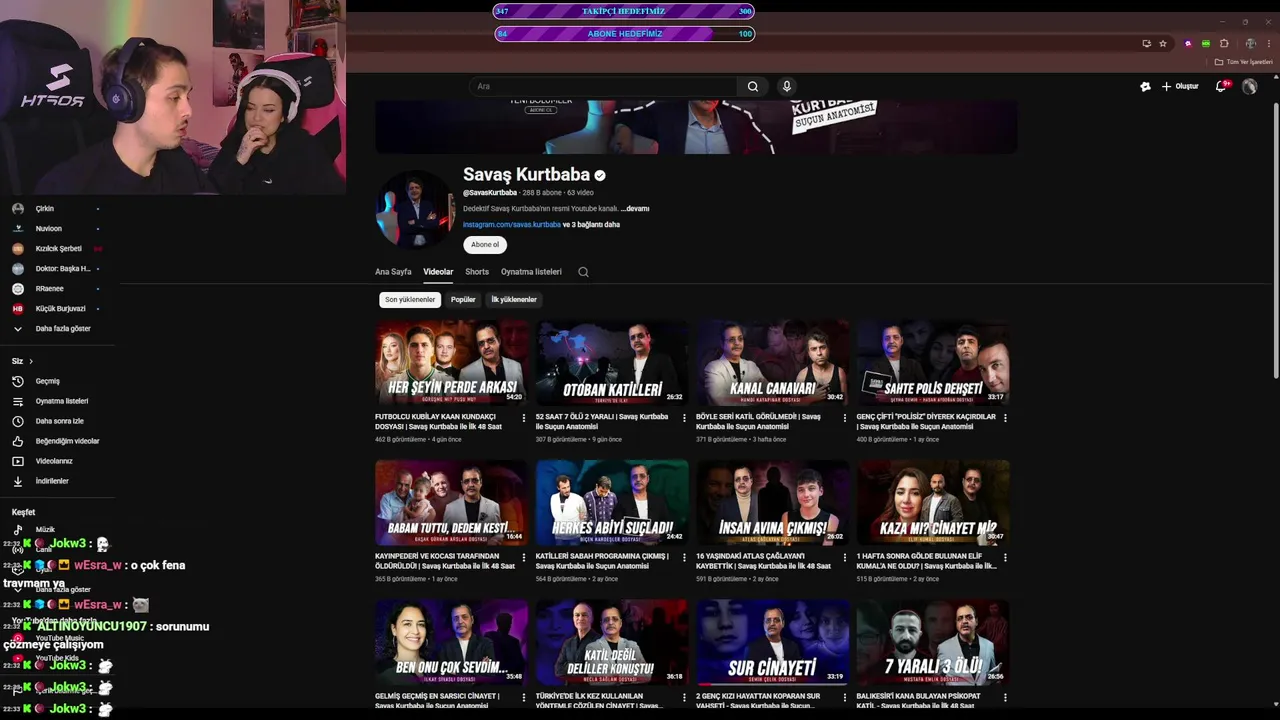Image resolution: width=1280 pixels, height=720 pixels.
Task: Open the RRaenee subscription in sidebar
Action: (x=50, y=289)
